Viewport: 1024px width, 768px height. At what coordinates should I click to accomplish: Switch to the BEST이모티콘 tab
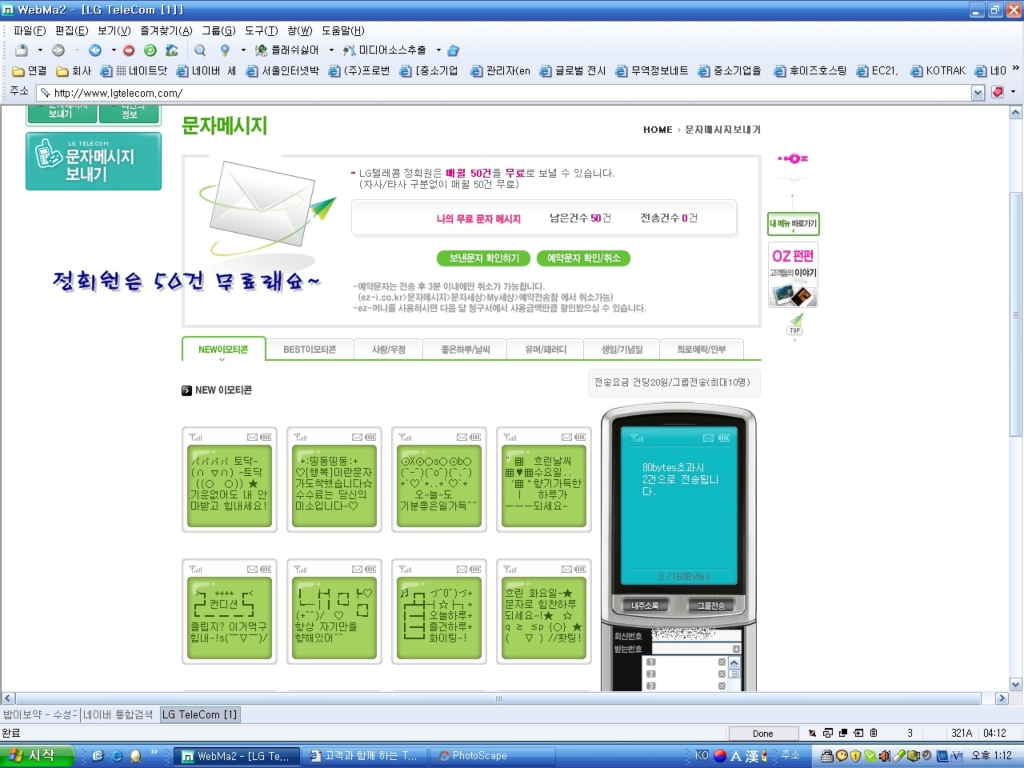pyautogui.click(x=310, y=349)
